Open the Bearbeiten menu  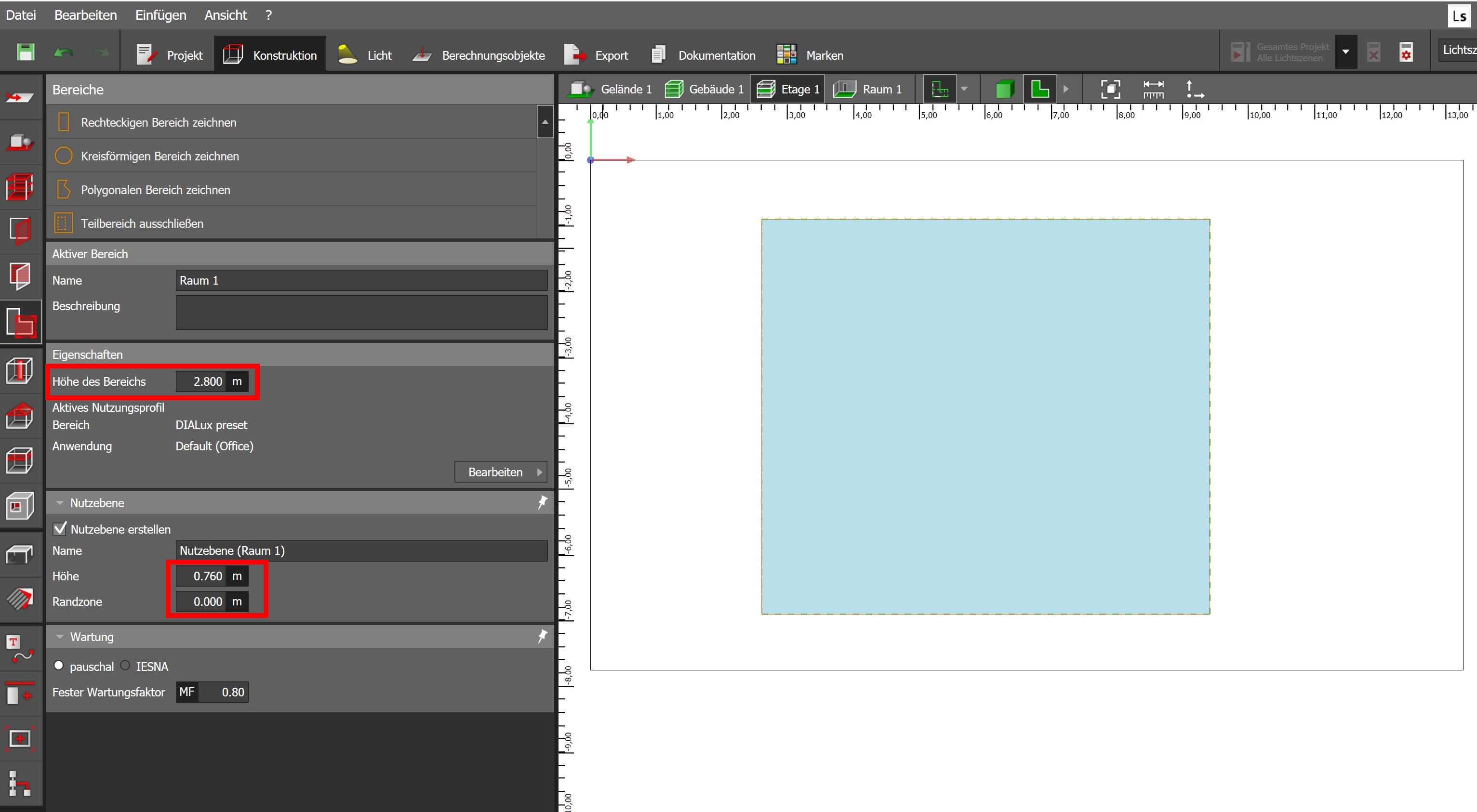pyautogui.click(x=85, y=15)
